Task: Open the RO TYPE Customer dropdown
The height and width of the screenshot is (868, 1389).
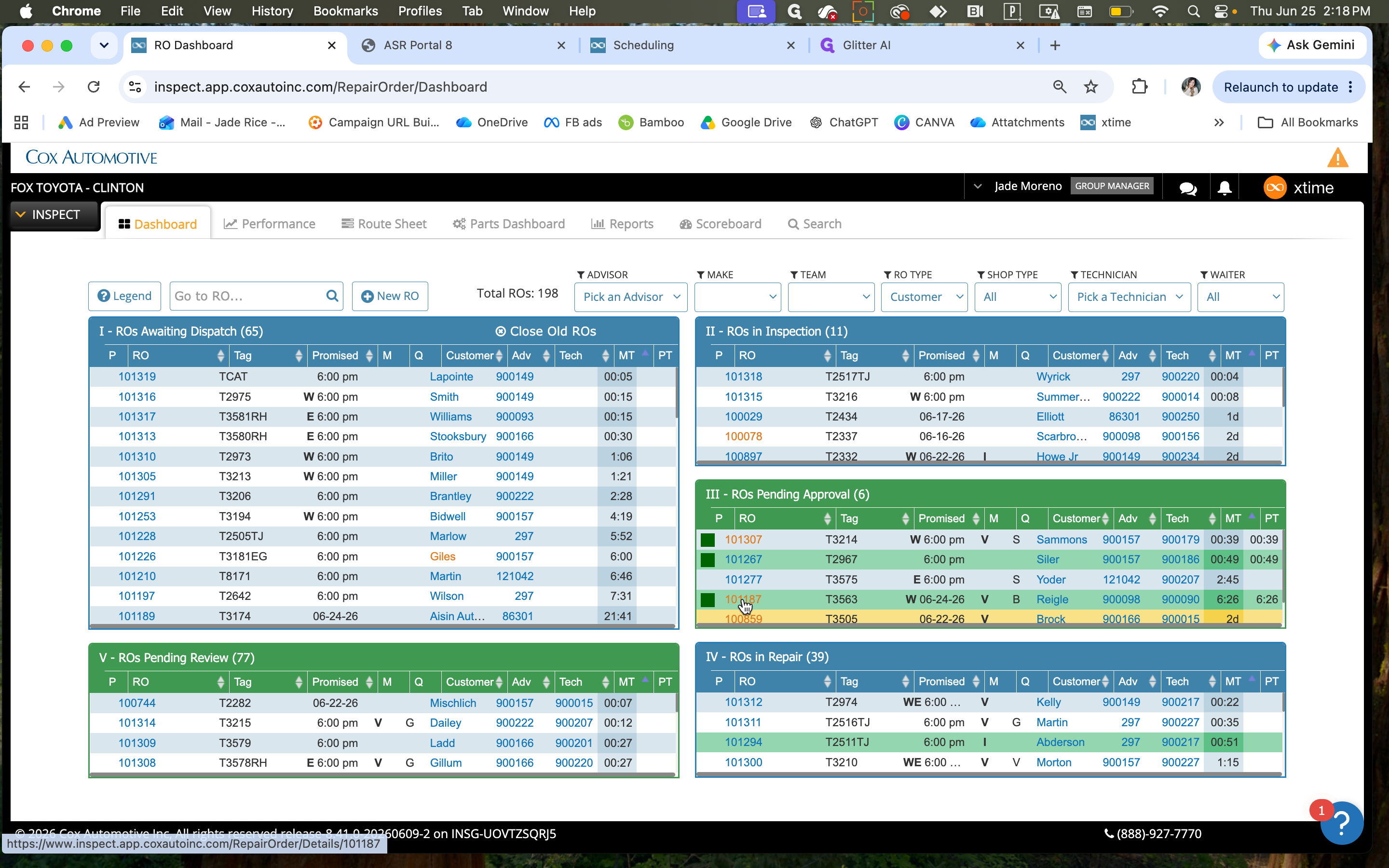Action: 924,297
